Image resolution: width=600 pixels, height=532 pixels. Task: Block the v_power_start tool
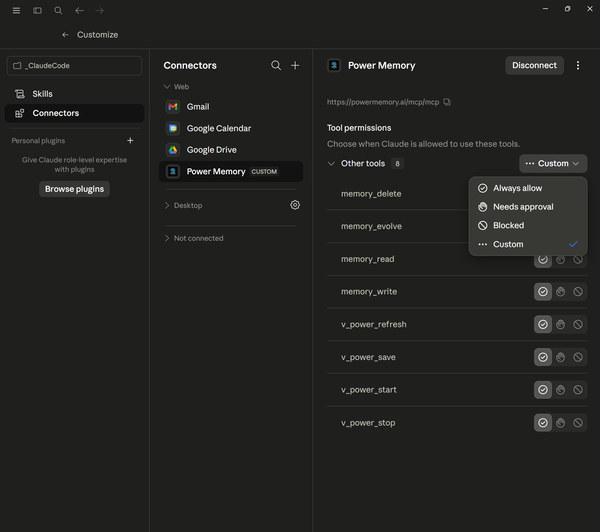(578, 390)
